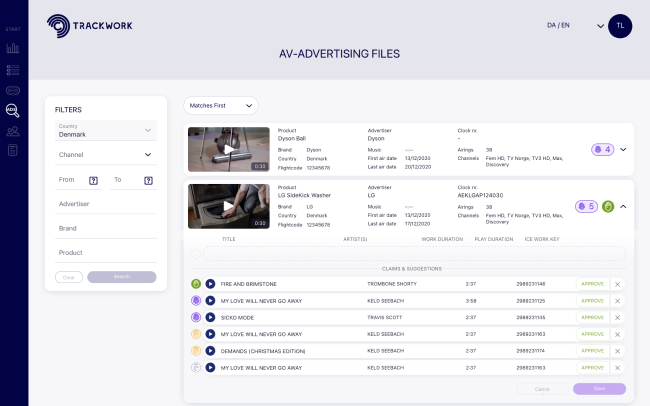Click the ICE WORK KEY column header
The image size is (650, 406).
click(x=542, y=239)
